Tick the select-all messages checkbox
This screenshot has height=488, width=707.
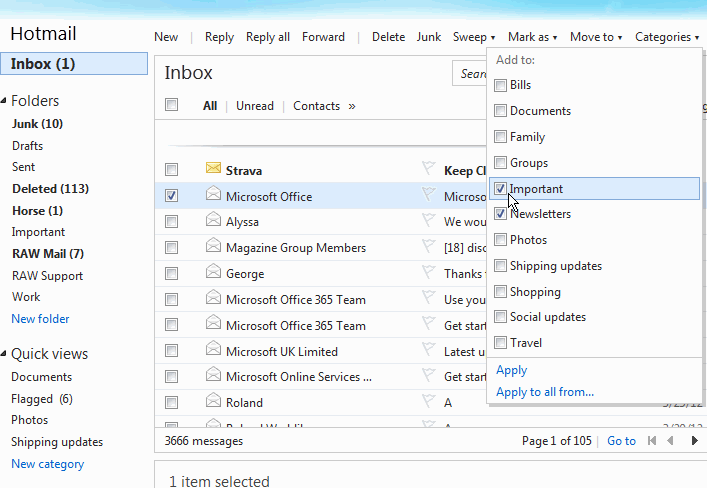(x=171, y=105)
